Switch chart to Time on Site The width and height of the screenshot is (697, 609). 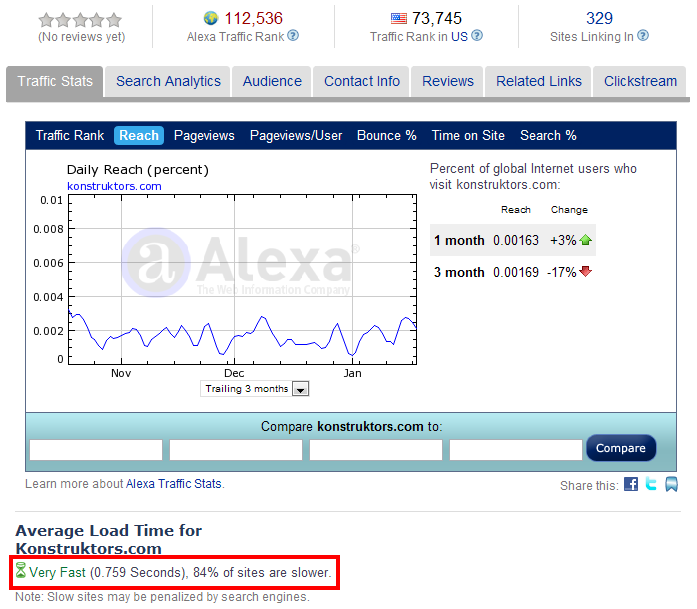click(468, 136)
